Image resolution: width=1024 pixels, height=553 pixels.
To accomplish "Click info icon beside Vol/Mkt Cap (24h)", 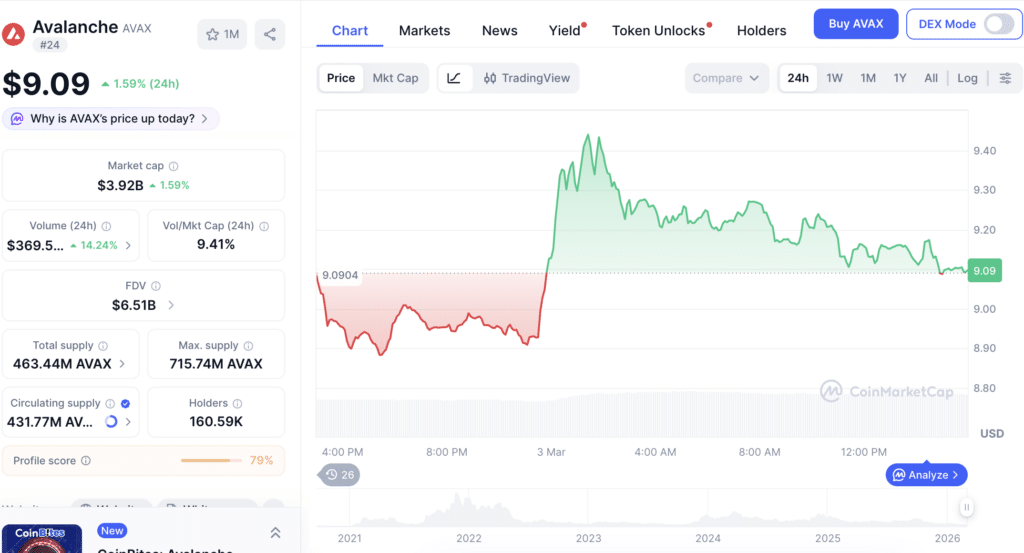I will click(264, 227).
